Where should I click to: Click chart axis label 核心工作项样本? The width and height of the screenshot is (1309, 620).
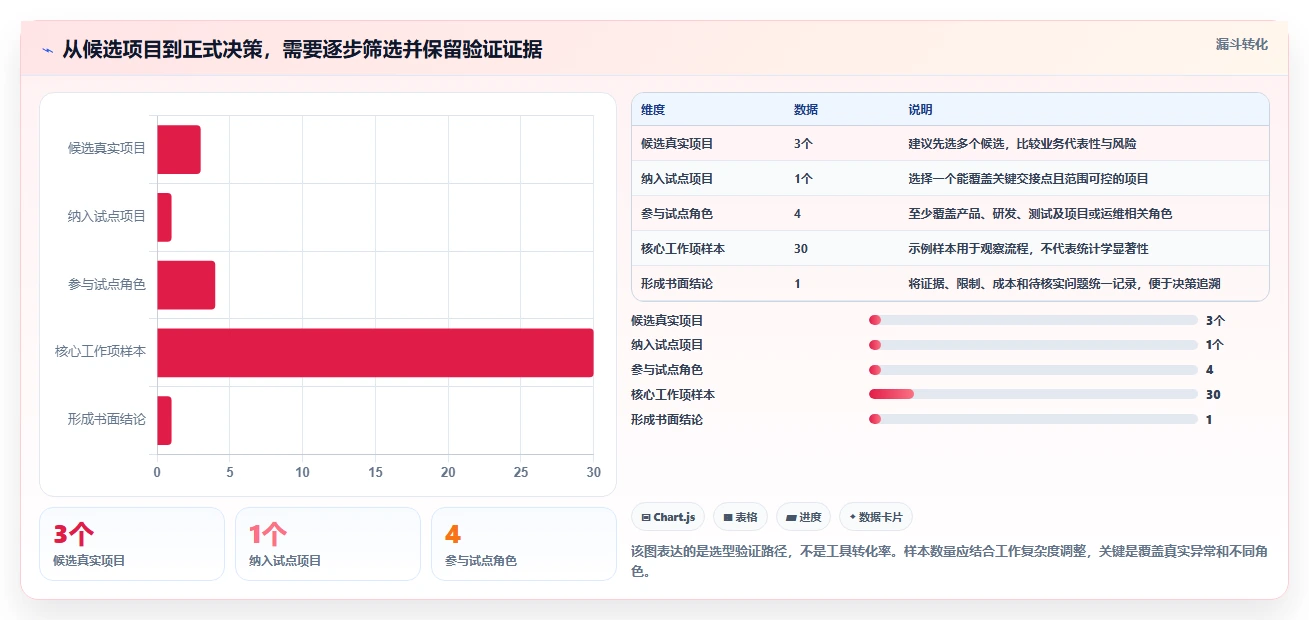tap(100, 353)
